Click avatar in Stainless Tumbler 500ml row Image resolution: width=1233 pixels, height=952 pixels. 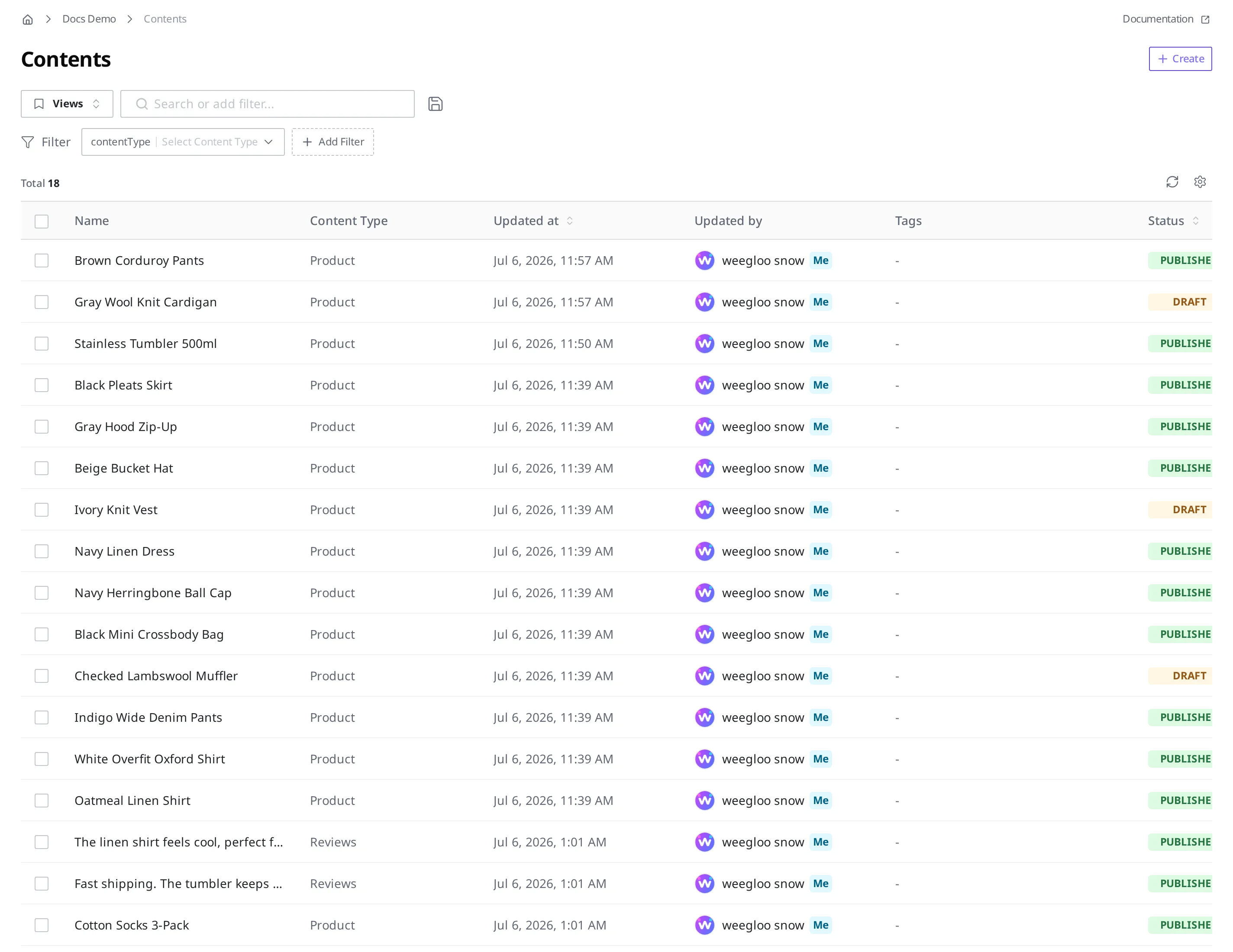coord(704,344)
